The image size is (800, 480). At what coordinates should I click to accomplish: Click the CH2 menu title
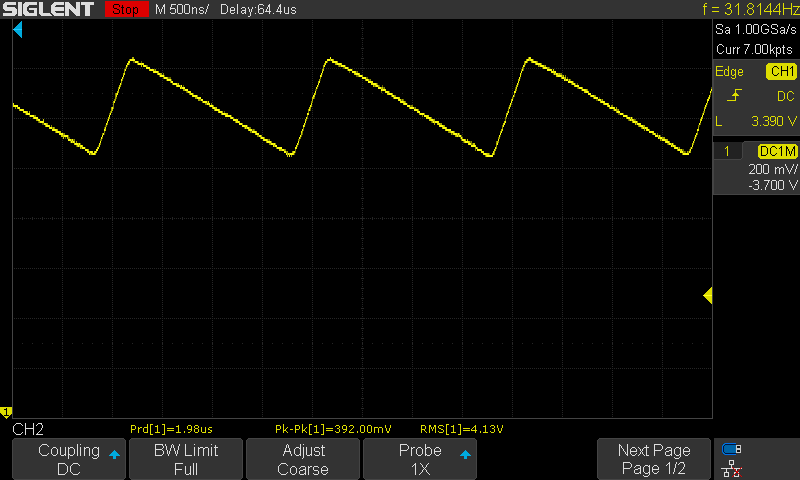click(x=28, y=429)
